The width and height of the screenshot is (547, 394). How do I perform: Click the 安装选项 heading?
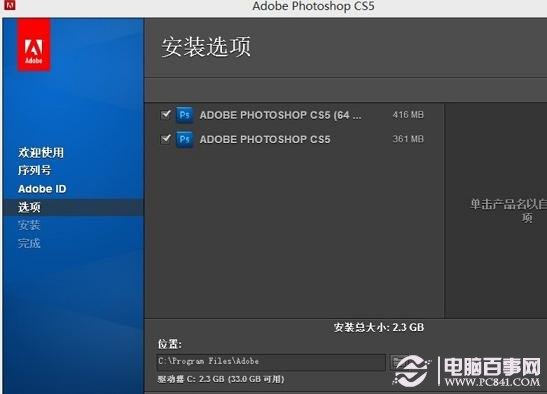[x=206, y=46]
